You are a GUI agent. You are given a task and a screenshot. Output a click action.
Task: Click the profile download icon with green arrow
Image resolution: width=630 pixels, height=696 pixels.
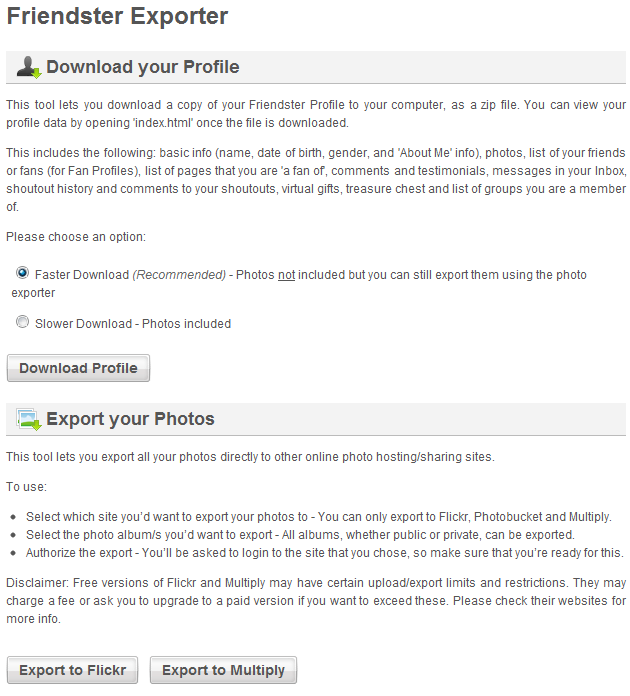point(28,67)
